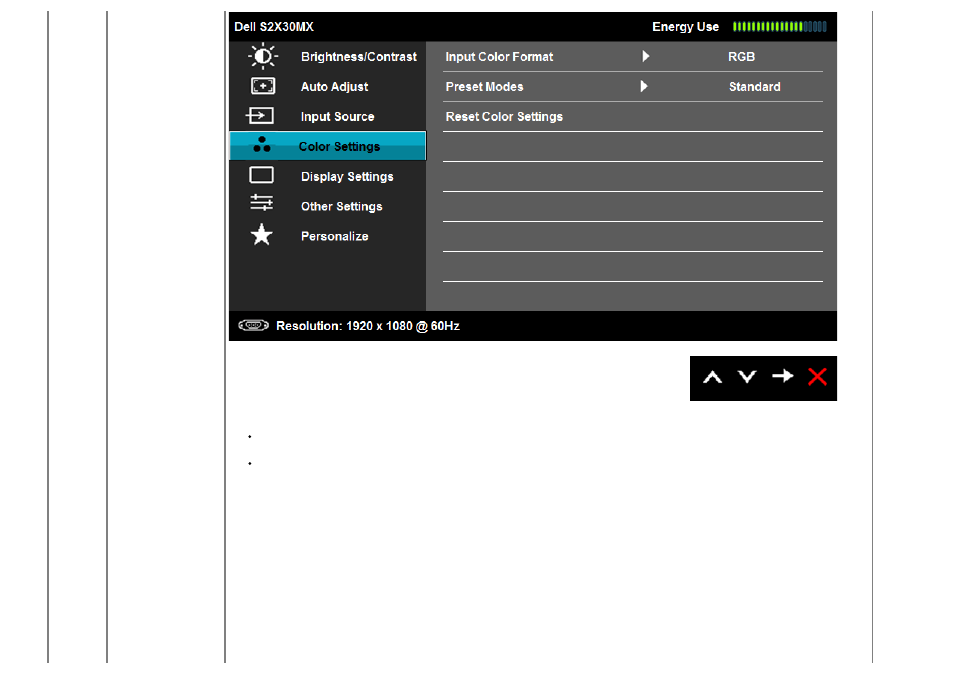Click the Dell S2X30MX title text
The image size is (954, 674).
tap(274, 27)
